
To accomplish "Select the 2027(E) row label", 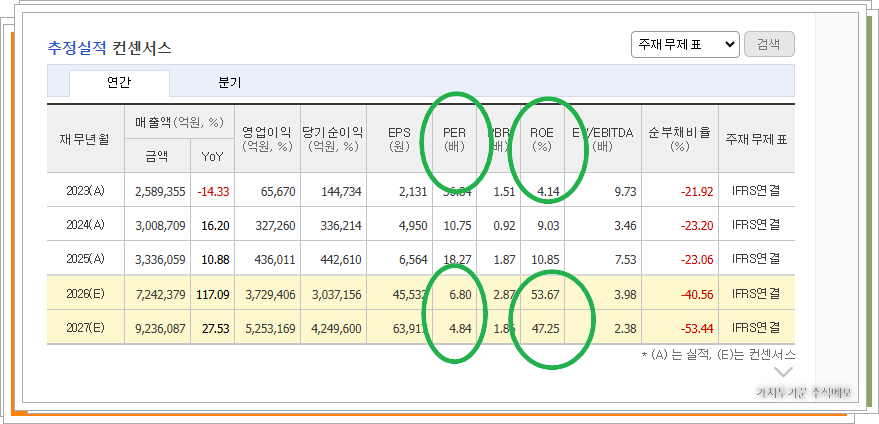I will coord(85,328).
